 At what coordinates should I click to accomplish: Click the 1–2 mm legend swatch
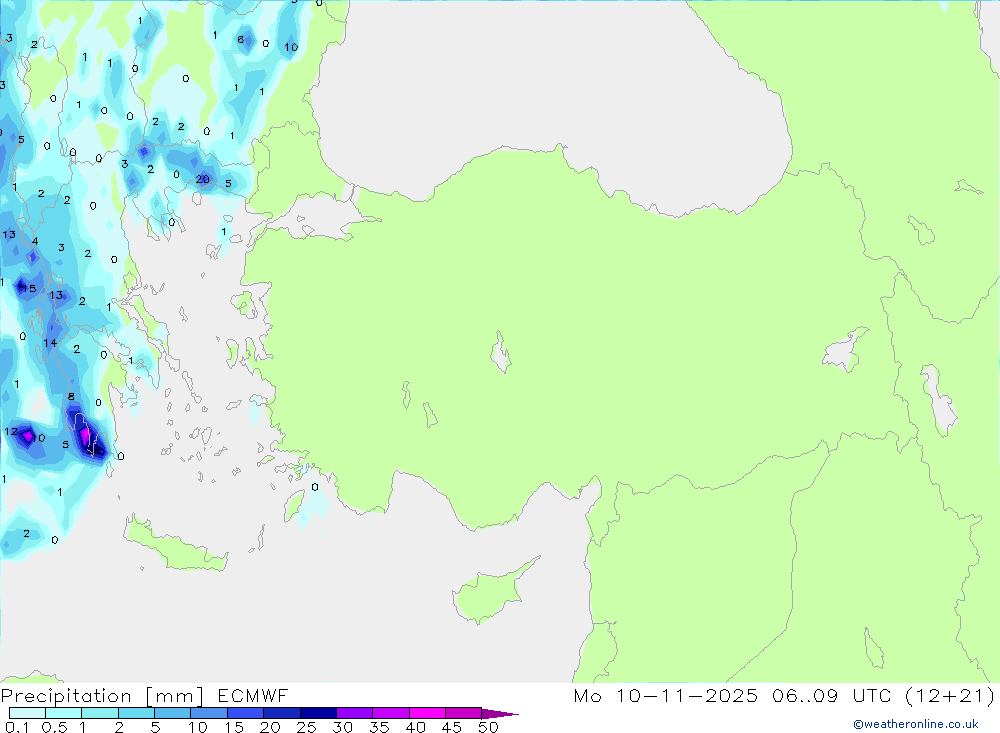point(99,713)
